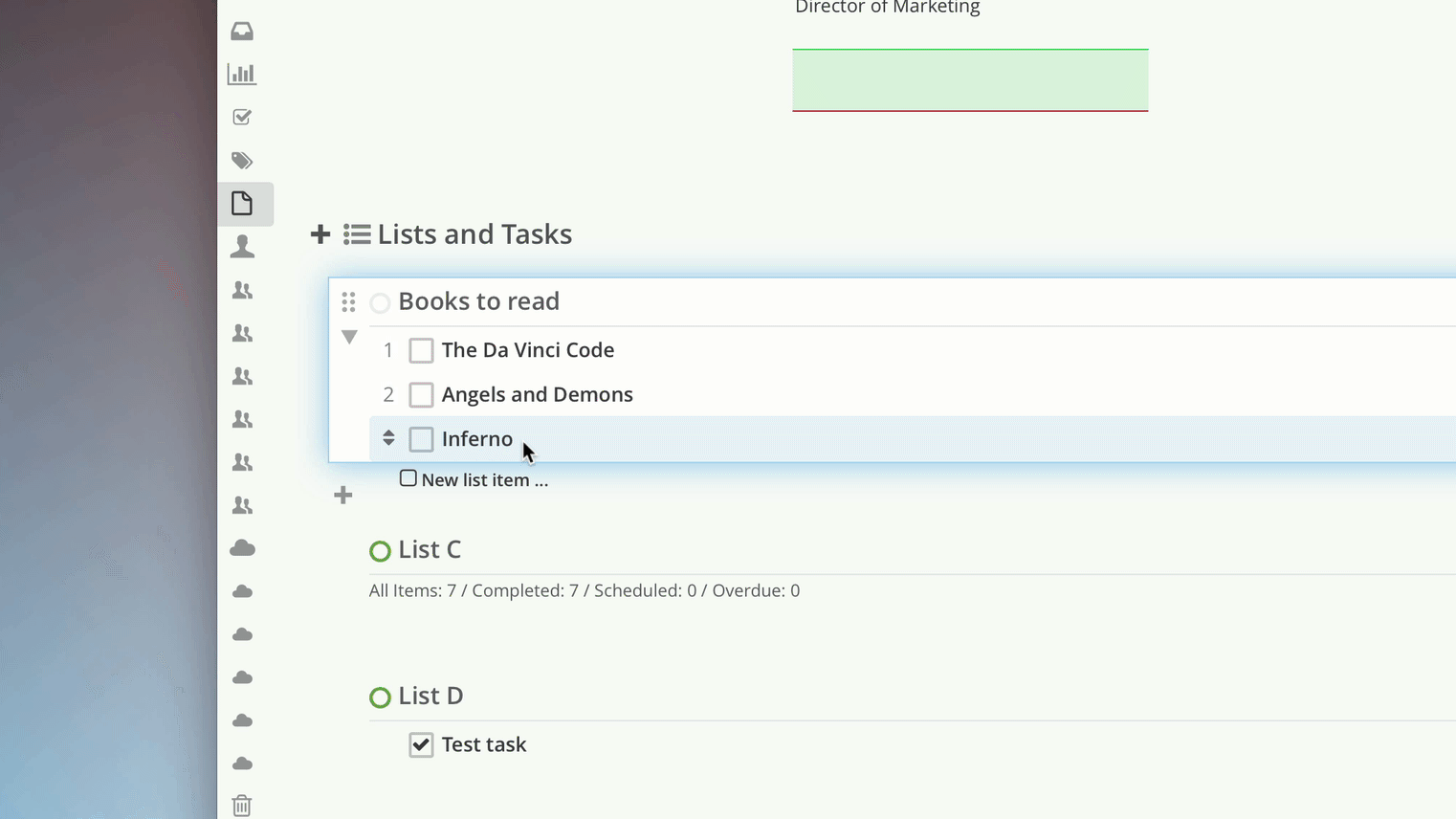The width and height of the screenshot is (1456, 819).
Task: Toggle the List D status circle
Action: pos(380,697)
